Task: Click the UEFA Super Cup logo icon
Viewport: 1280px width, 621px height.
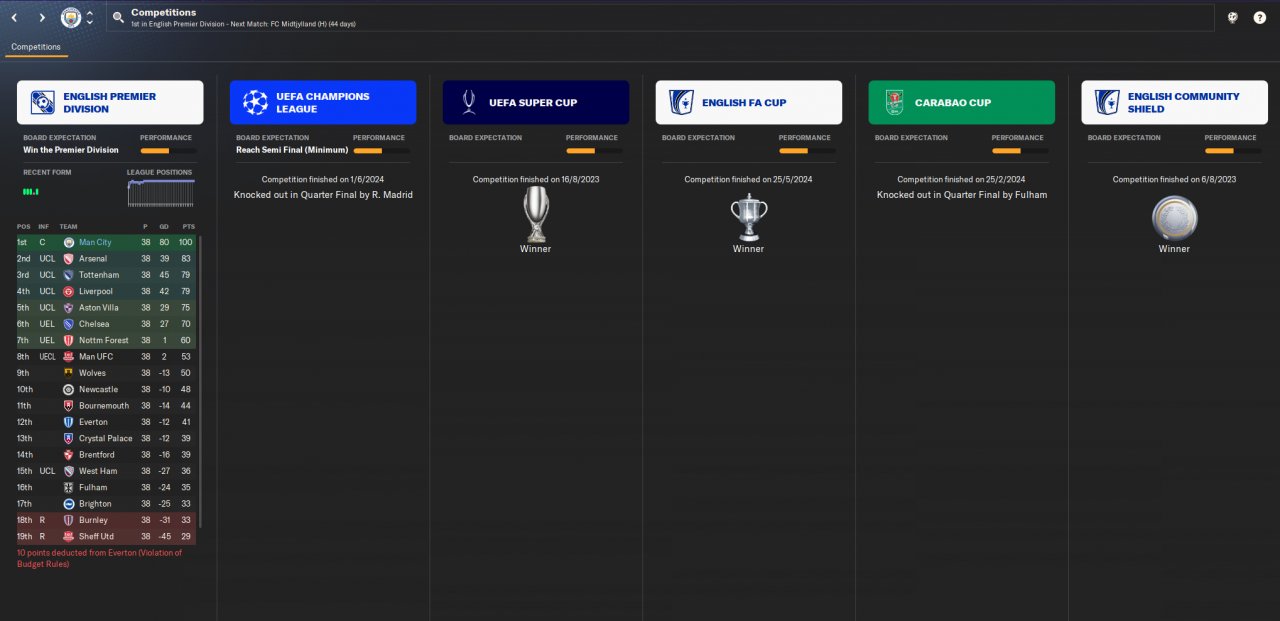Action: (469, 102)
